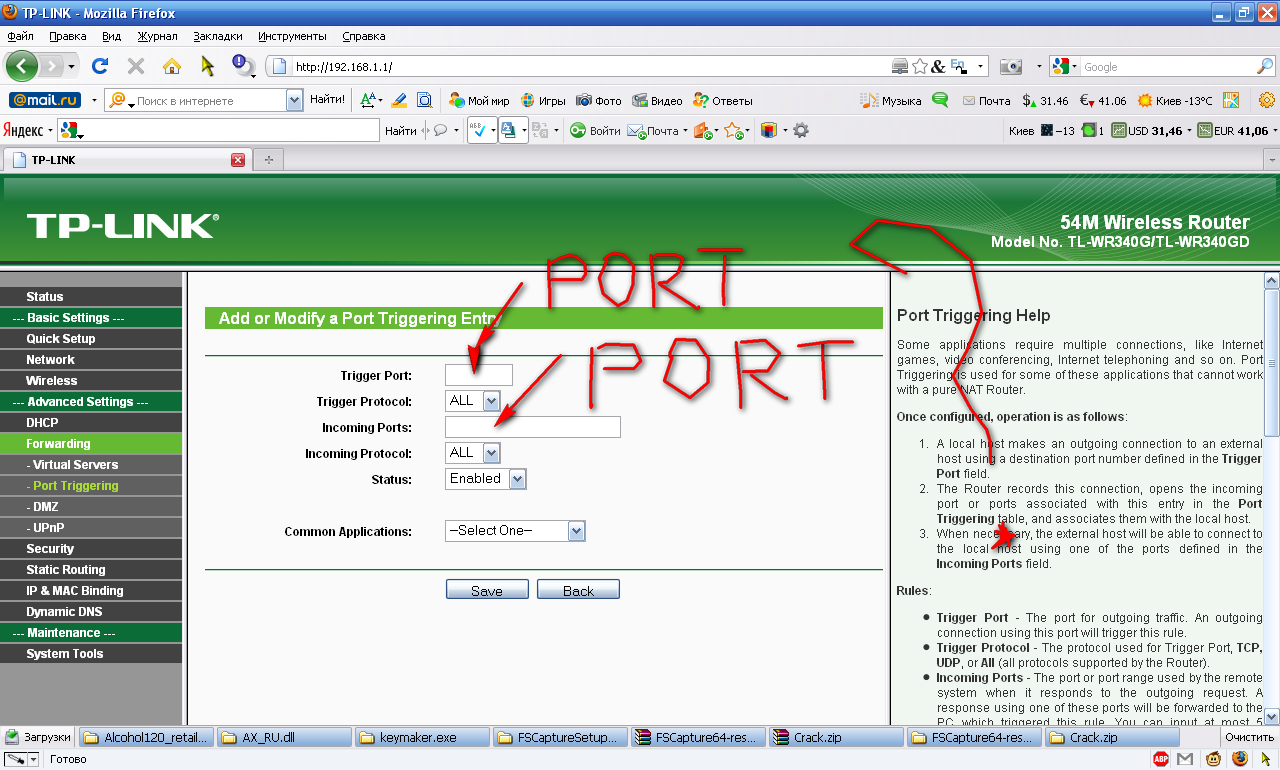Open the USD 31,46 rate dropdown

(x=1187, y=130)
